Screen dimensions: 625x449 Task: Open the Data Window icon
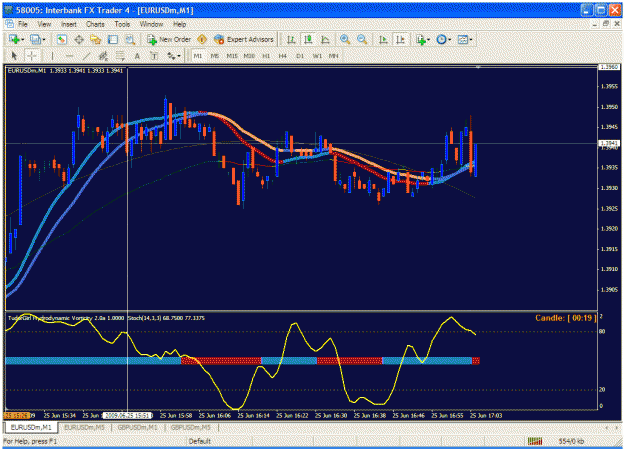(79, 39)
